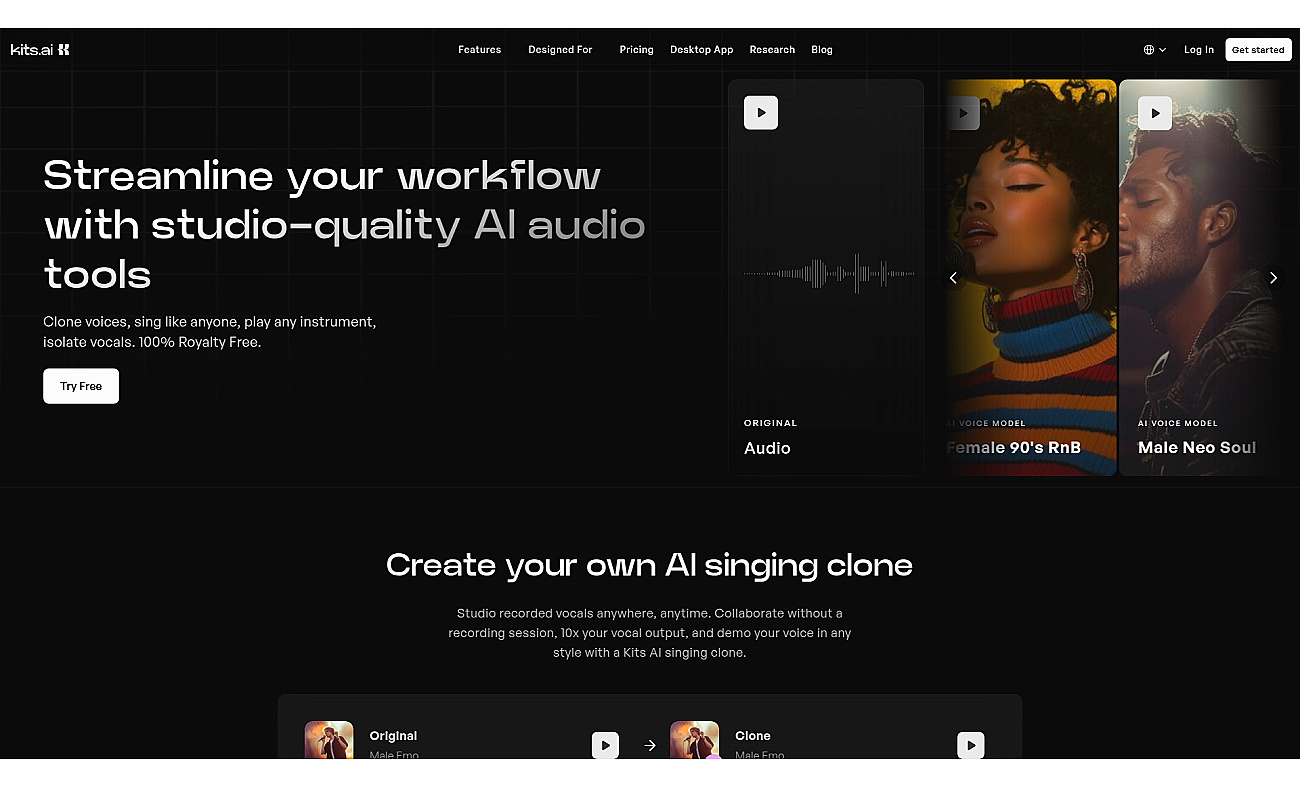Go to the Pricing page

[x=636, y=50]
